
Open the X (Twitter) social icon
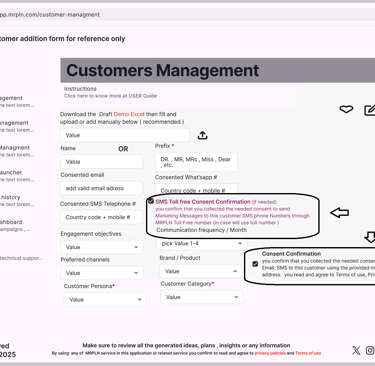(356, 350)
